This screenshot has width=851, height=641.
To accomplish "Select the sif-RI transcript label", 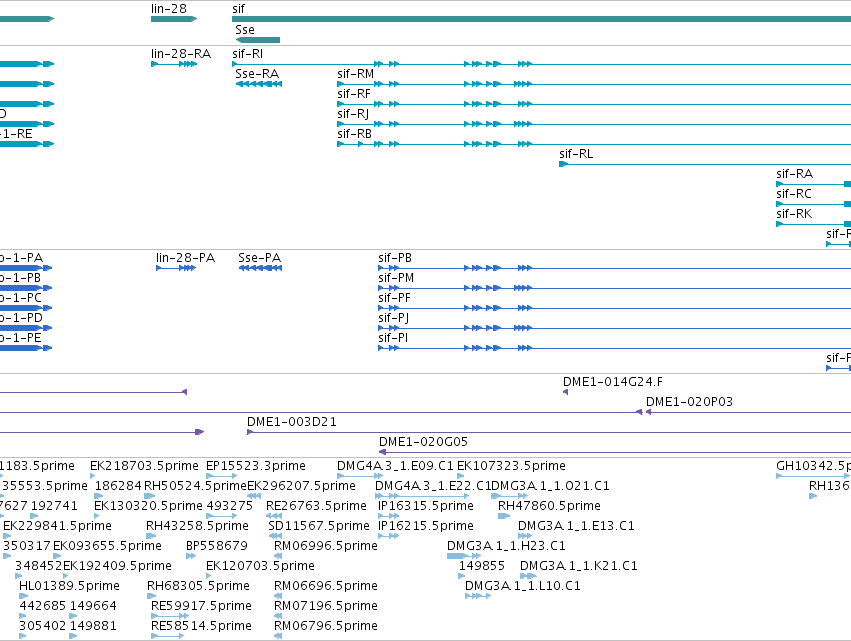I will [247, 54].
